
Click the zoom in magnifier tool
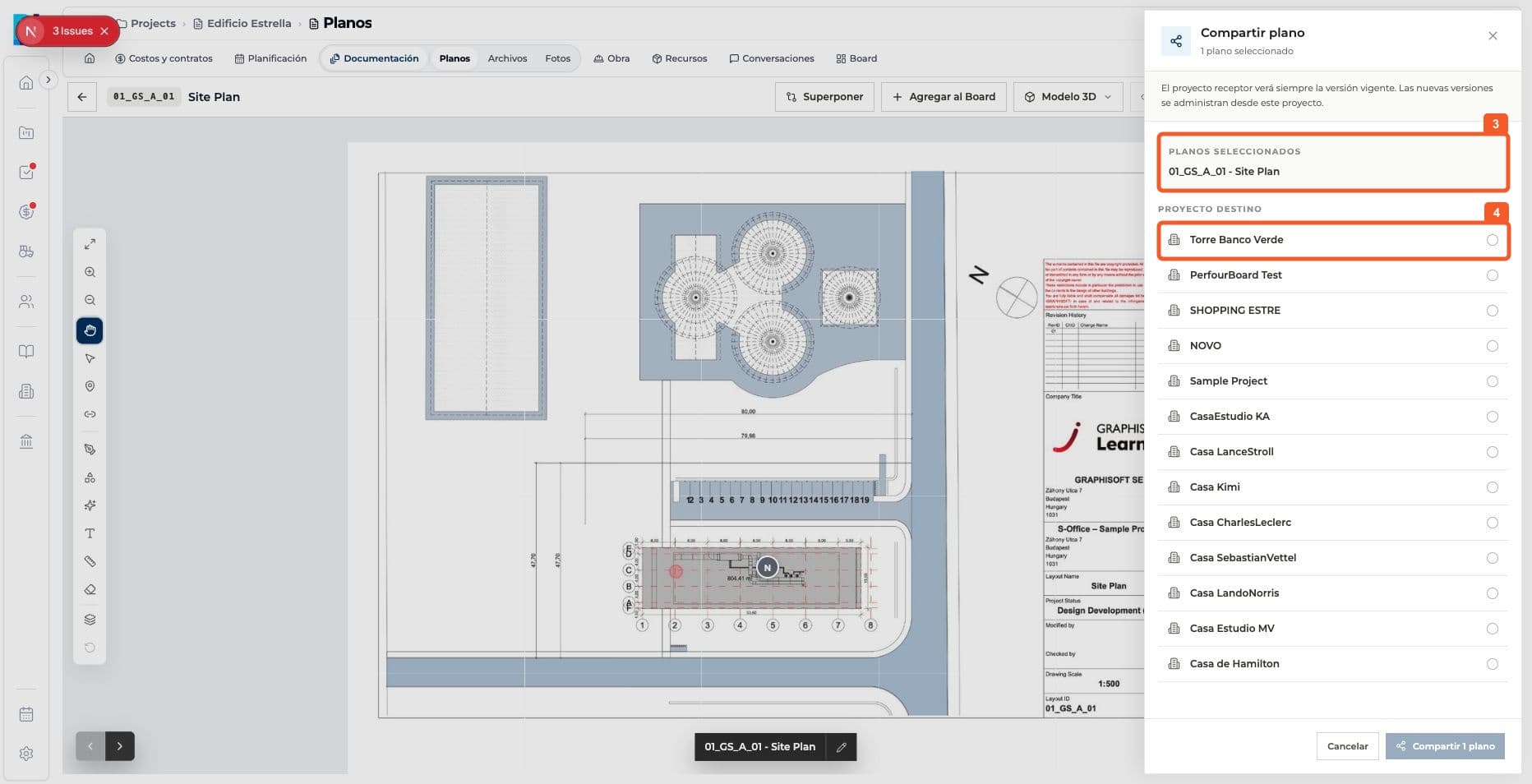point(90,272)
